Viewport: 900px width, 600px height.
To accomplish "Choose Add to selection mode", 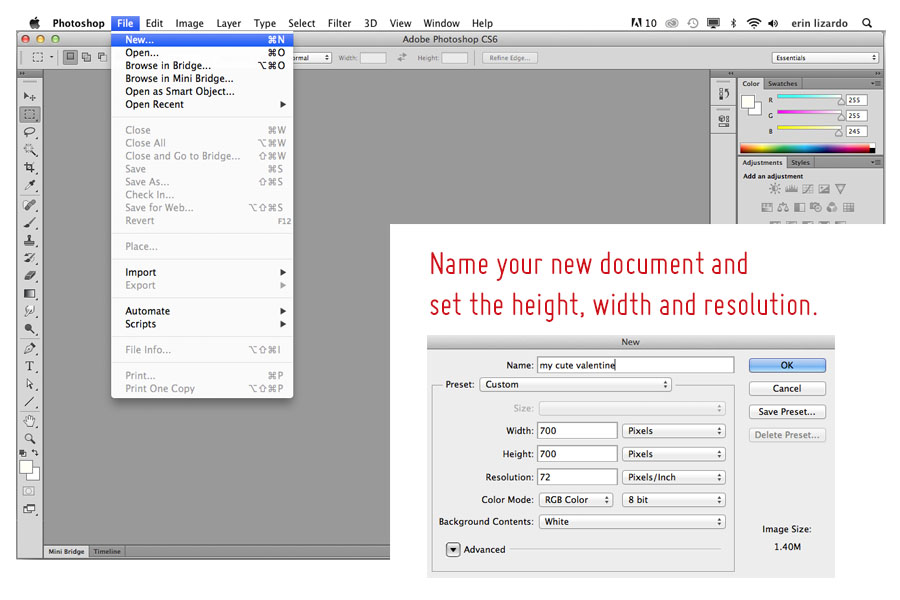I will coord(86,57).
